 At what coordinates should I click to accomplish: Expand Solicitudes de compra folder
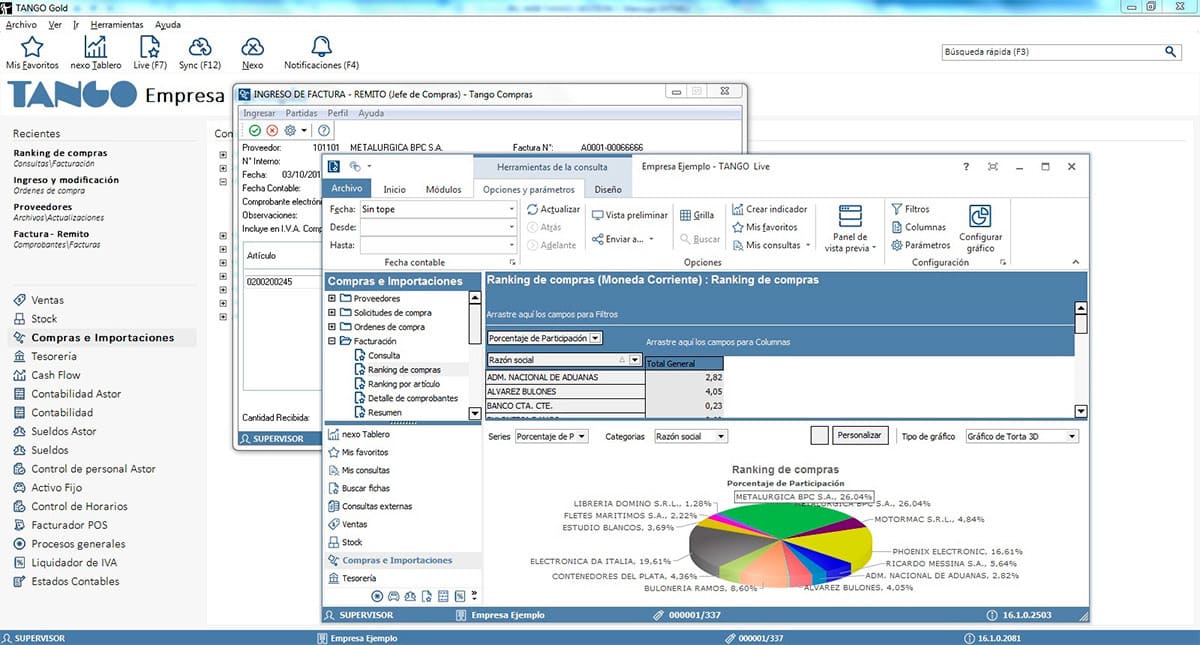(332, 312)
